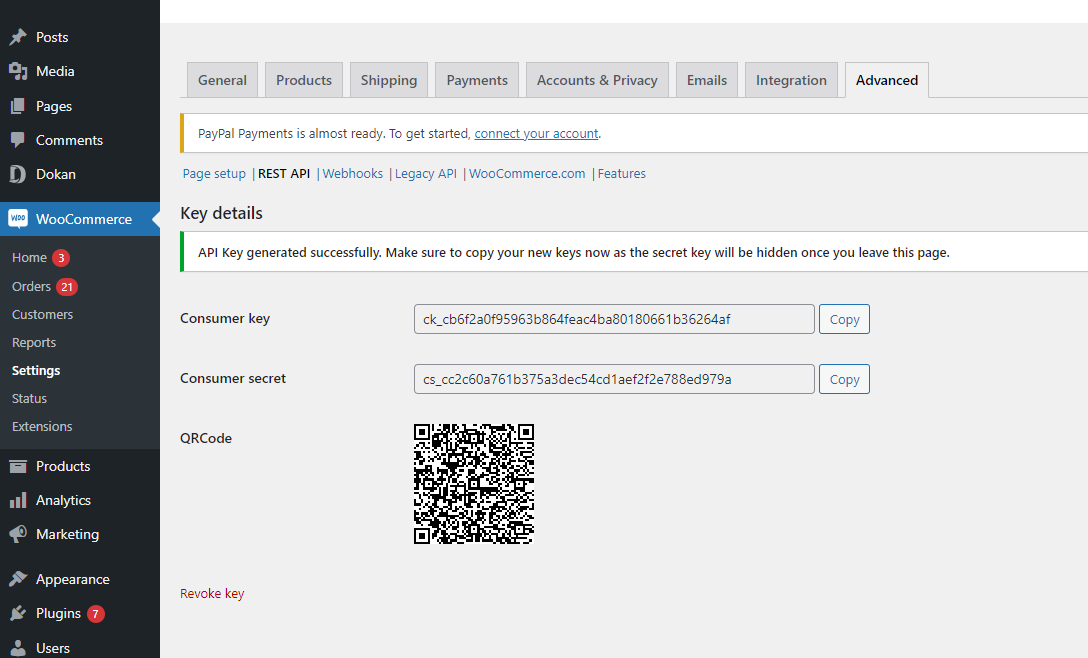1088x658 pixels.
Task: Click the Marketing megaphone icon
Action: click(x=18, y=534)
